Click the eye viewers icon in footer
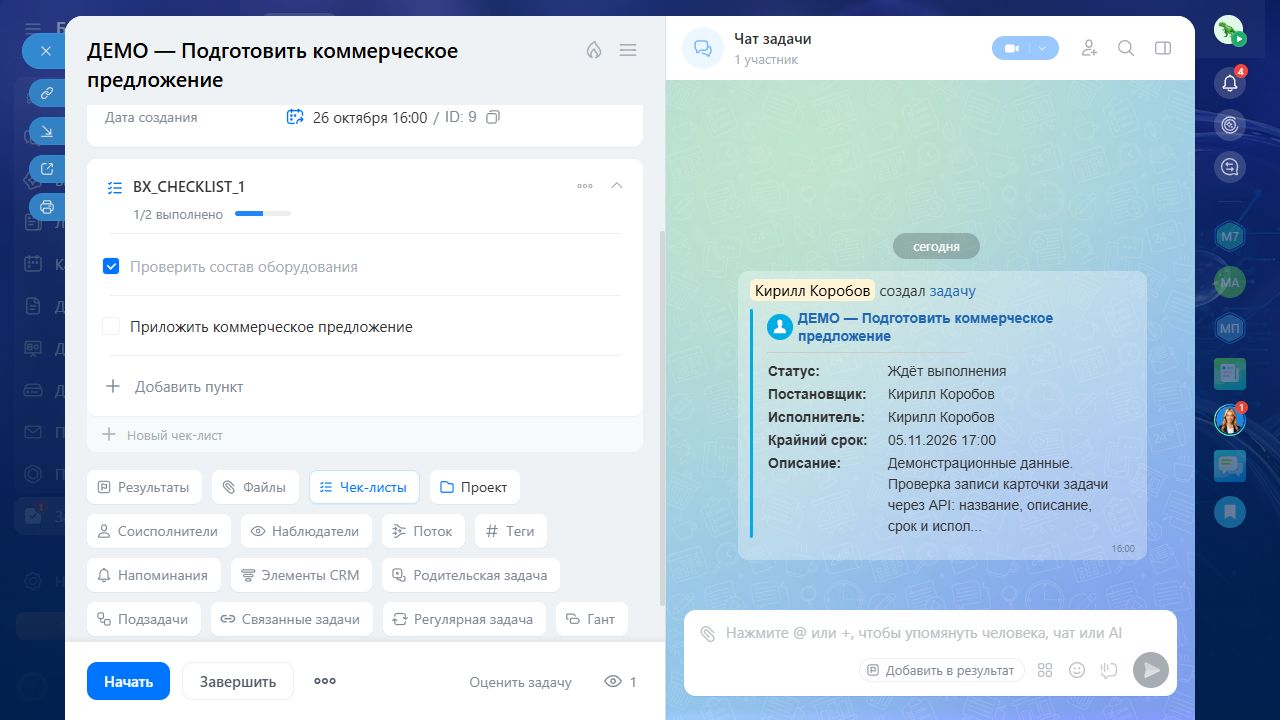Screen dimensions: 1280x720 coord(613,682)
